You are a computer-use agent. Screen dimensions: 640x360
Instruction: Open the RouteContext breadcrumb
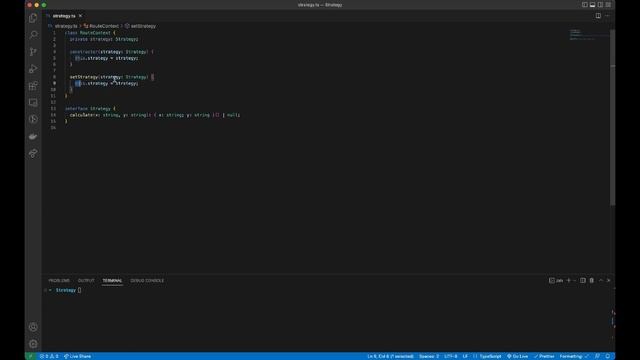point(101,26)
